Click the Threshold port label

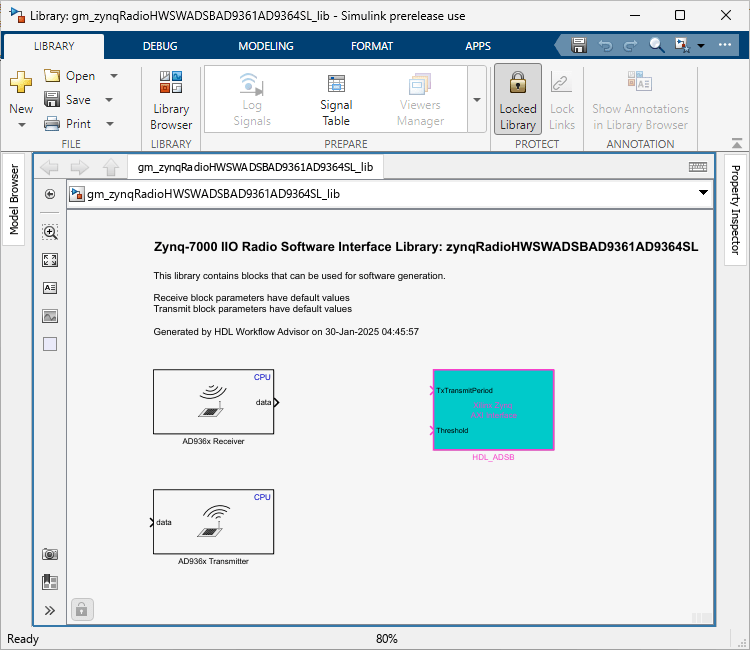(452, 430)
